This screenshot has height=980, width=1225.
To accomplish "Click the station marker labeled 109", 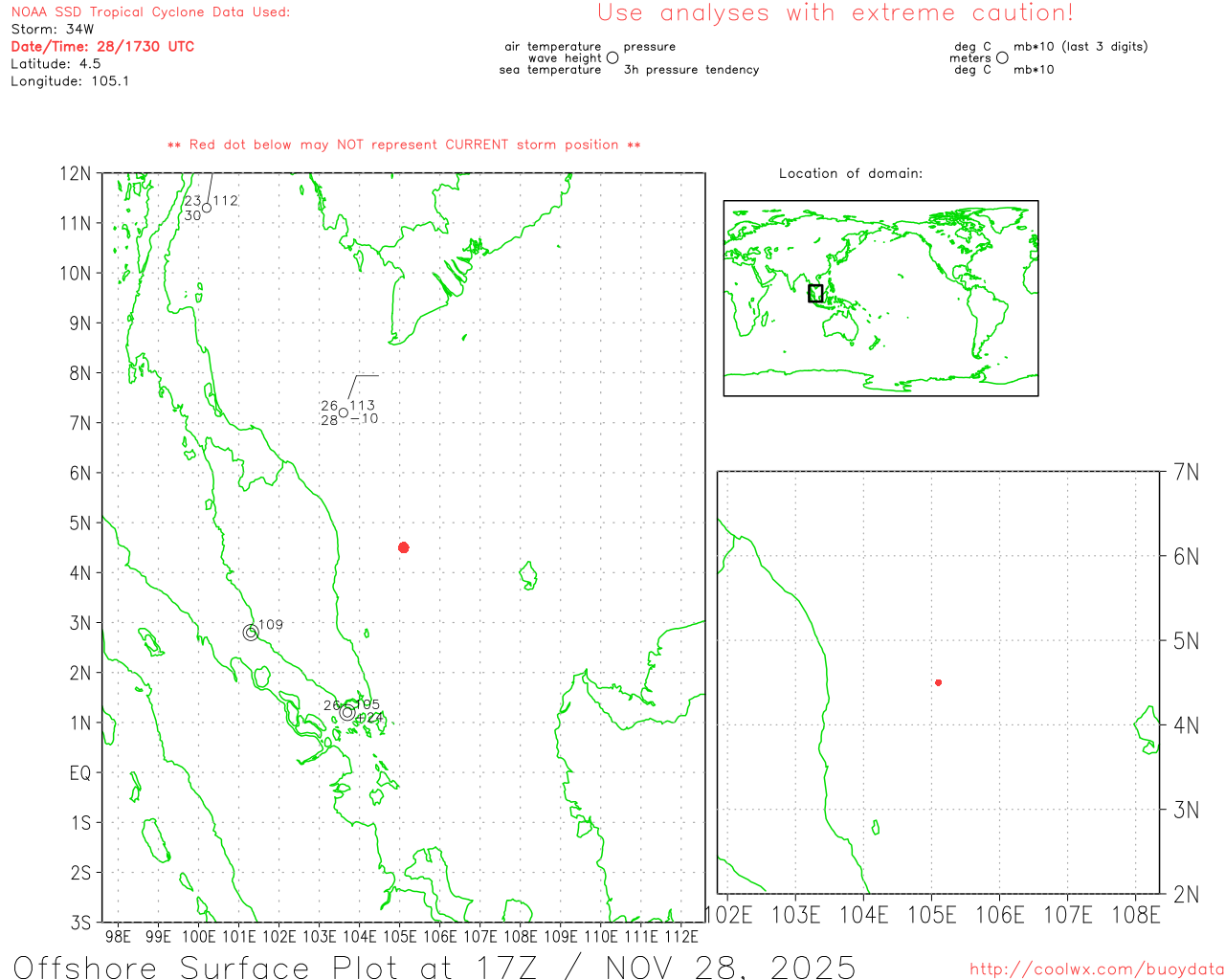I will coord(251,633).
